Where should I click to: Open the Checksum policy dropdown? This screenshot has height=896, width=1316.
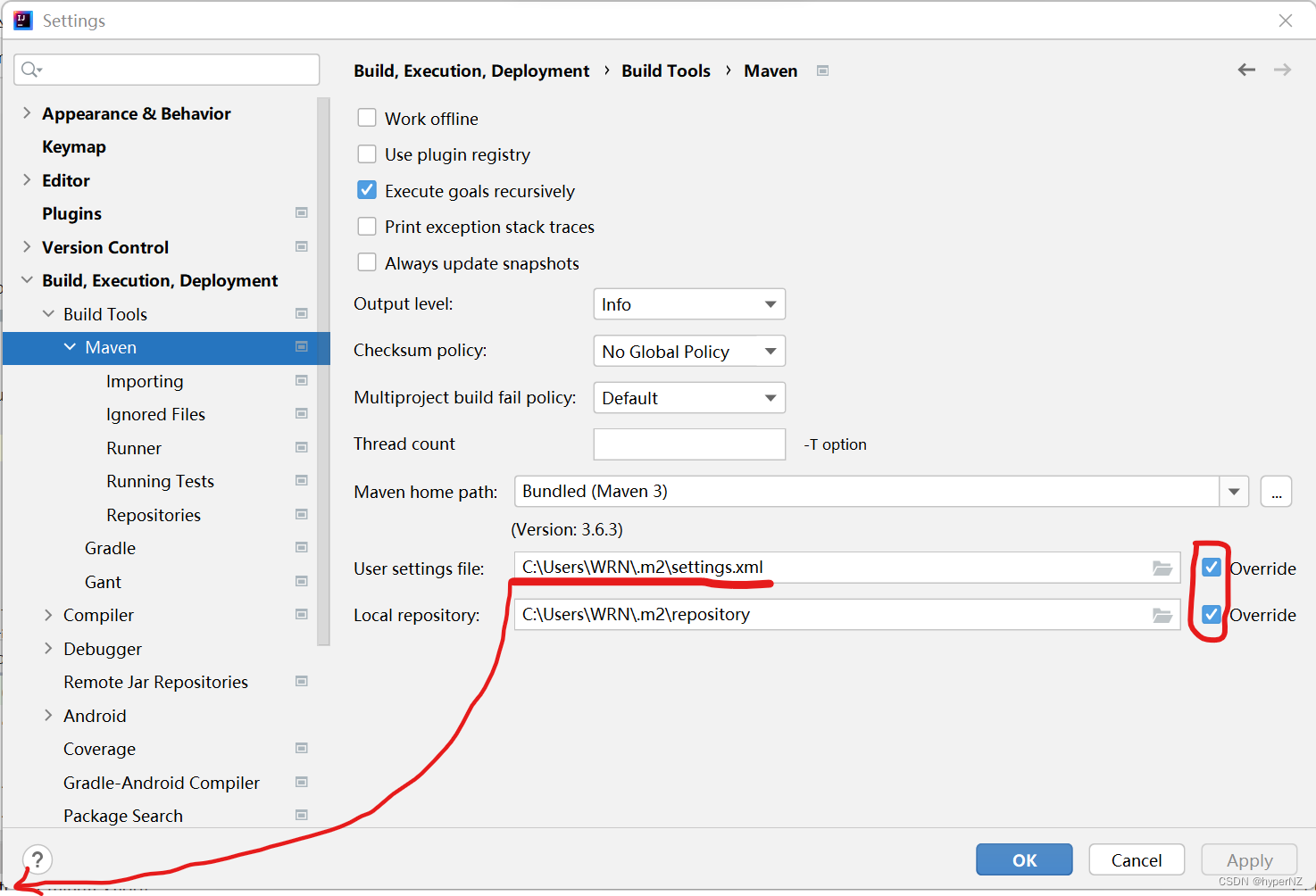689,351
